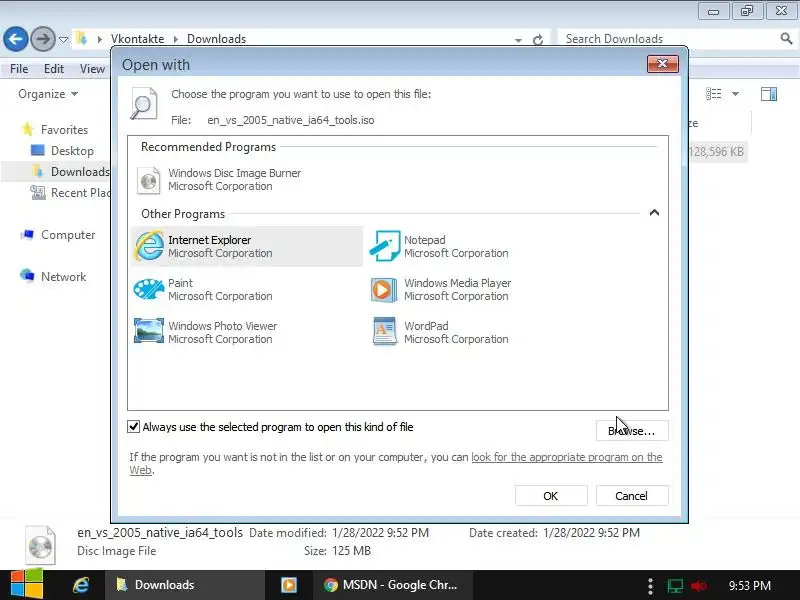Viewport: 800px width, 600px height.
Task: Expand the arrow after Vkontakte in breadcrumb
Action: coord(176,39)
